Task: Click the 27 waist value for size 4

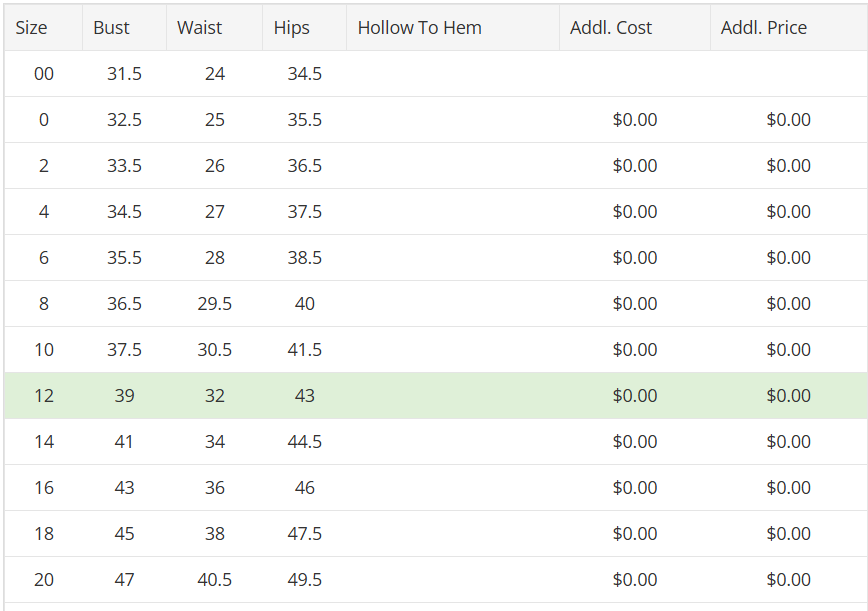Action: pos(214,211)
